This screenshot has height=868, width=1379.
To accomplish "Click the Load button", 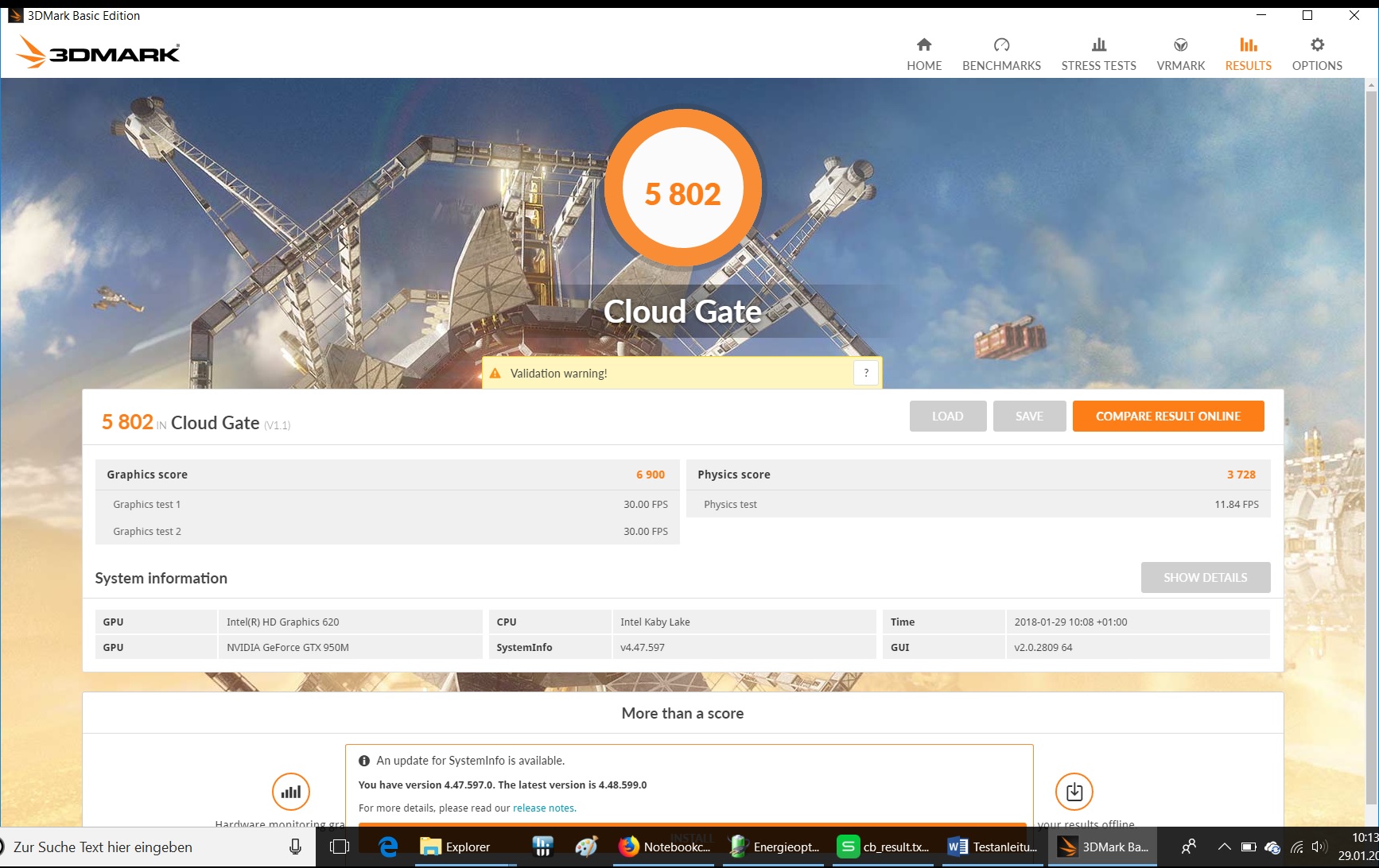I will pyautogui.click(x=948, y=417).
